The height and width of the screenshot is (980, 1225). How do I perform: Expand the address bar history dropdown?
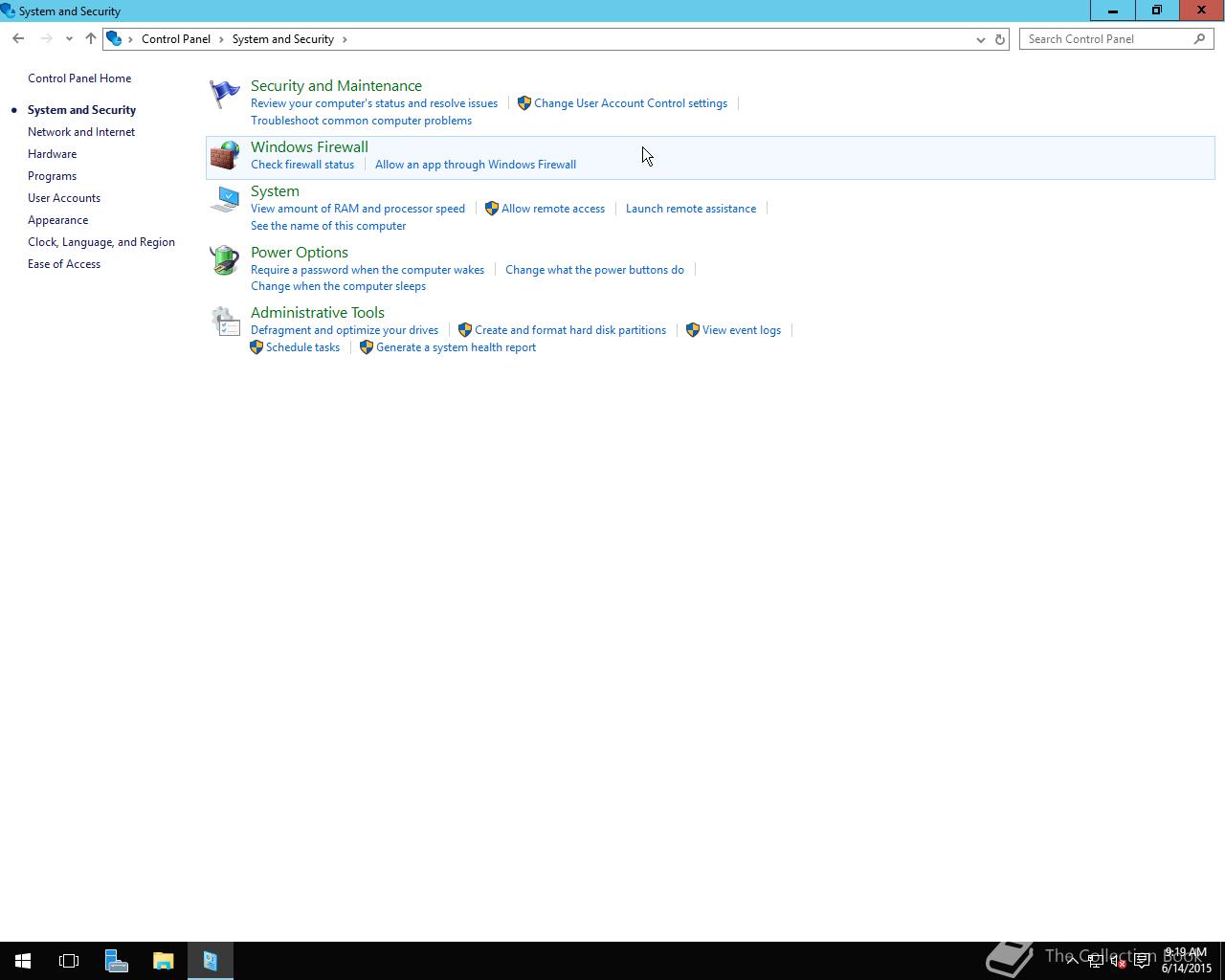click(x=980, y=39)
